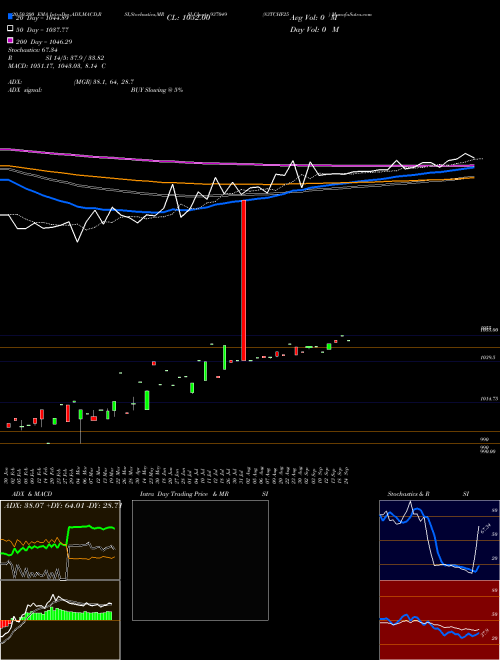The width and height of the screenshot is (500, 660).
Task: Click the blue 20 Day legend swatch
Action: coord(10,17)
